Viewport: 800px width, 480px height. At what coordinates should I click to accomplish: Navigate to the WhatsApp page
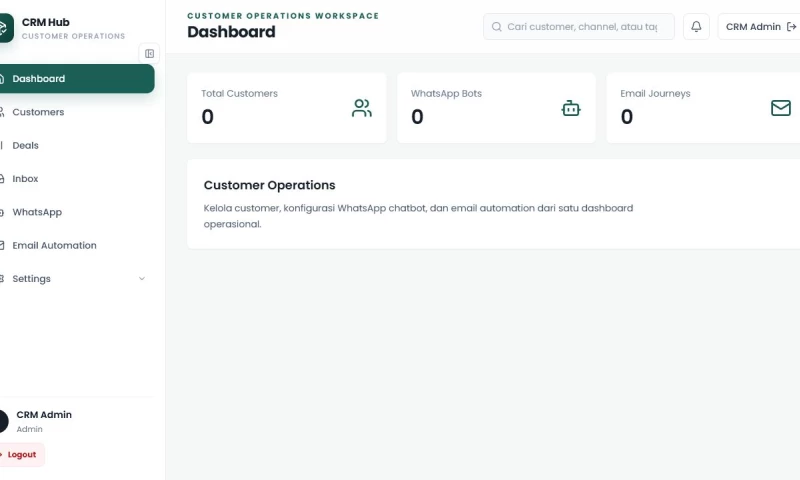tap(77, 212)
